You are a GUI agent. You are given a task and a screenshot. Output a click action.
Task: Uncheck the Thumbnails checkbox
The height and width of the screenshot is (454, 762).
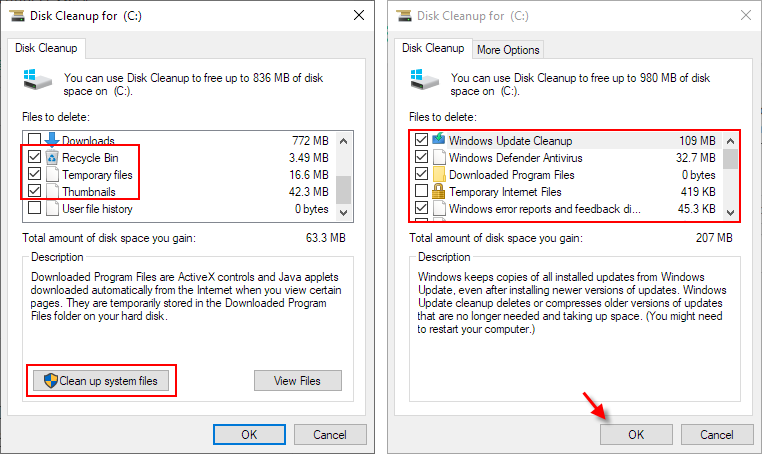pyautogui.click(x=34, y=191)
